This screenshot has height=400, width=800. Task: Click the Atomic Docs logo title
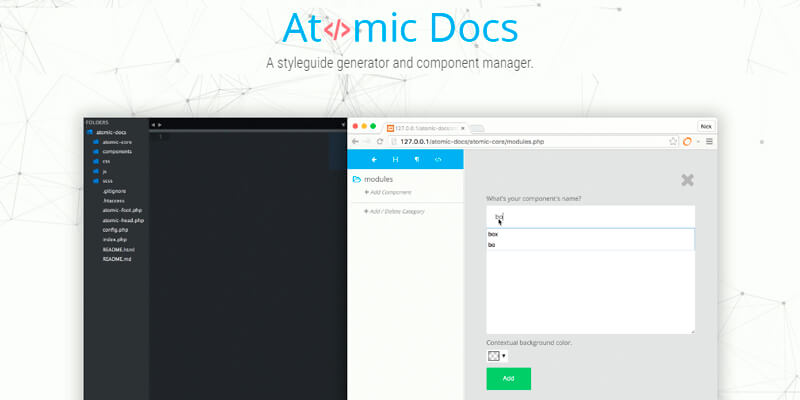(400, 28)
